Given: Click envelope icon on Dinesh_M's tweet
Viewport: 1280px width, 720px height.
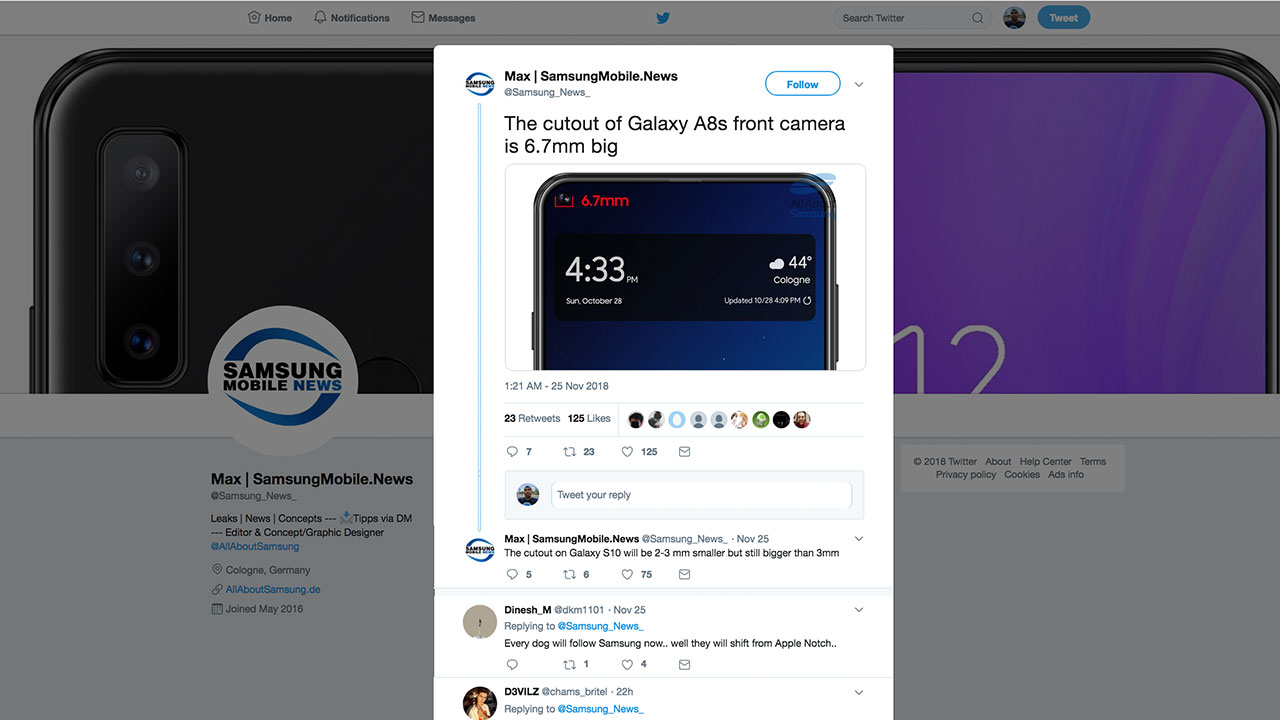Looking at the screenshot, I should pos(685,665).
